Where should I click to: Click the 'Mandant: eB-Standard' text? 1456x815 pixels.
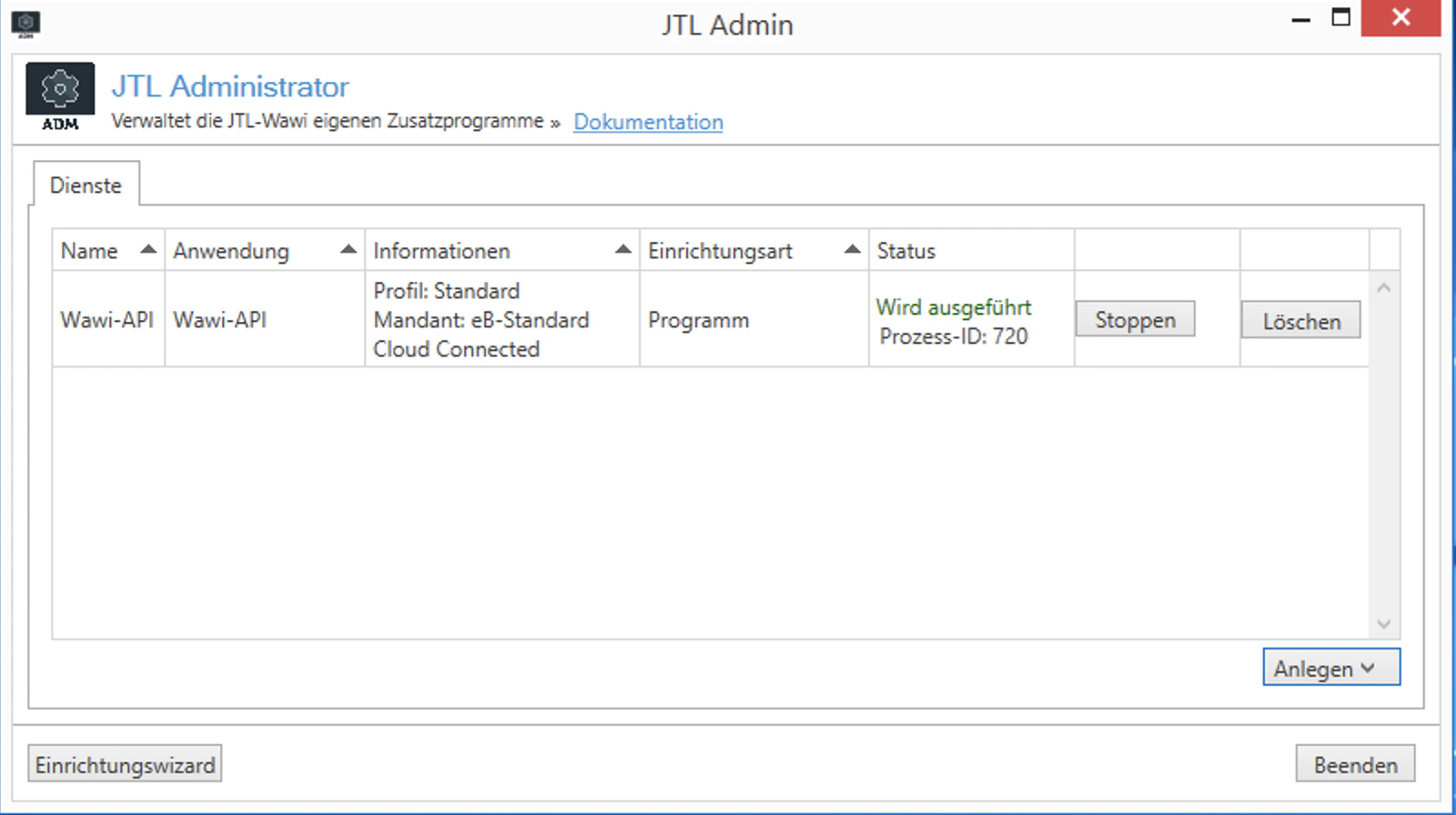pyautogui.click(x=480, y=320)
